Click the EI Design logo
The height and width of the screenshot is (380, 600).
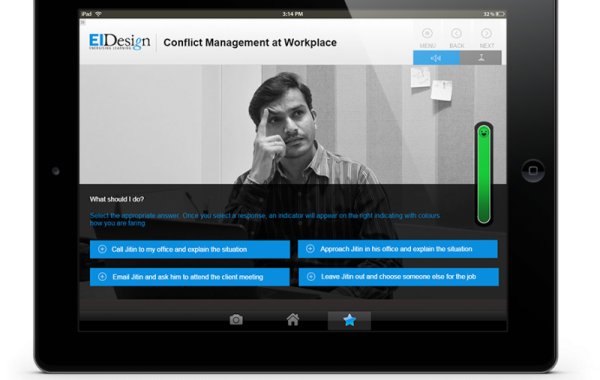point(119,41)
